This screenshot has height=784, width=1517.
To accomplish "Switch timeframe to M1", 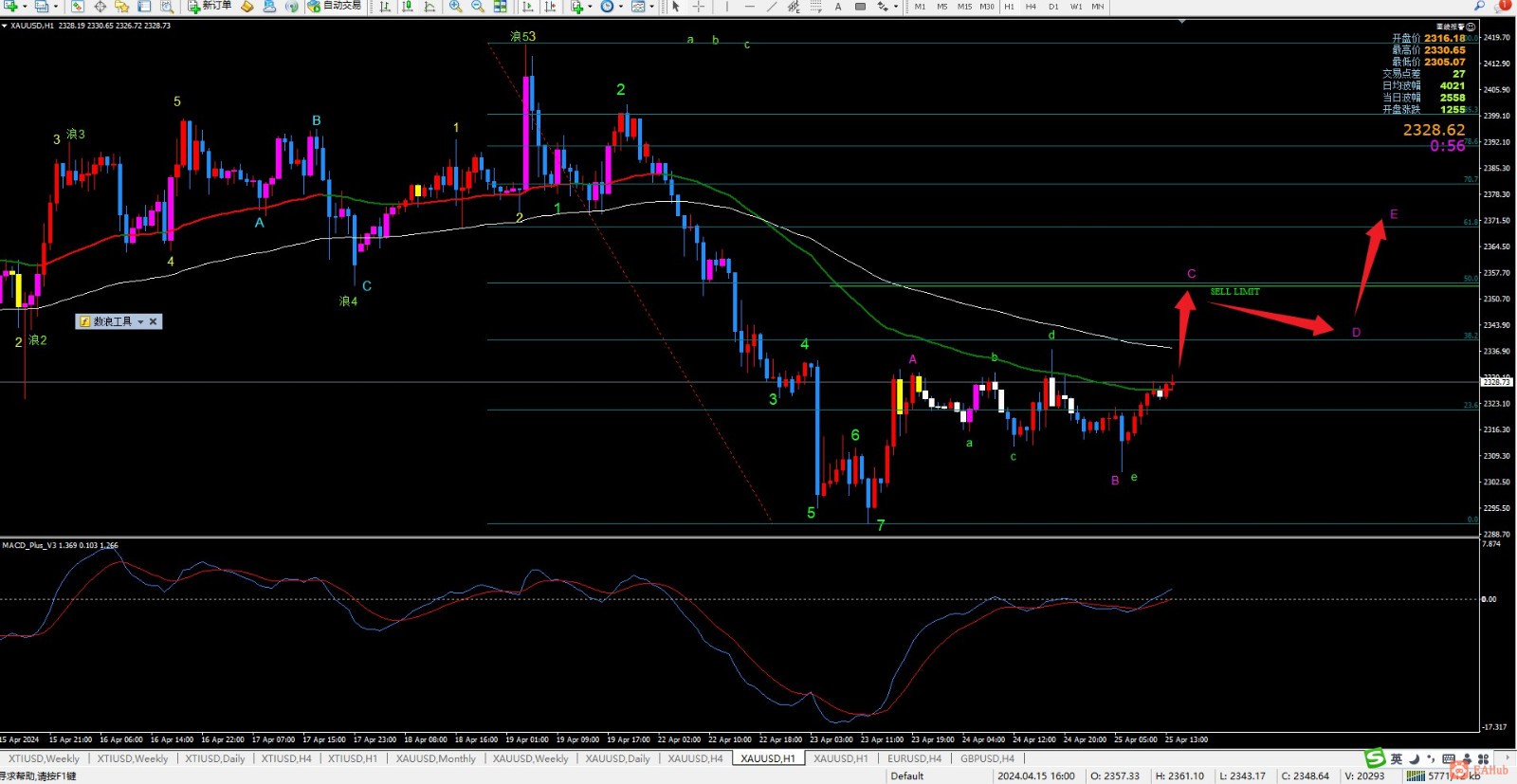I will 920,7.
